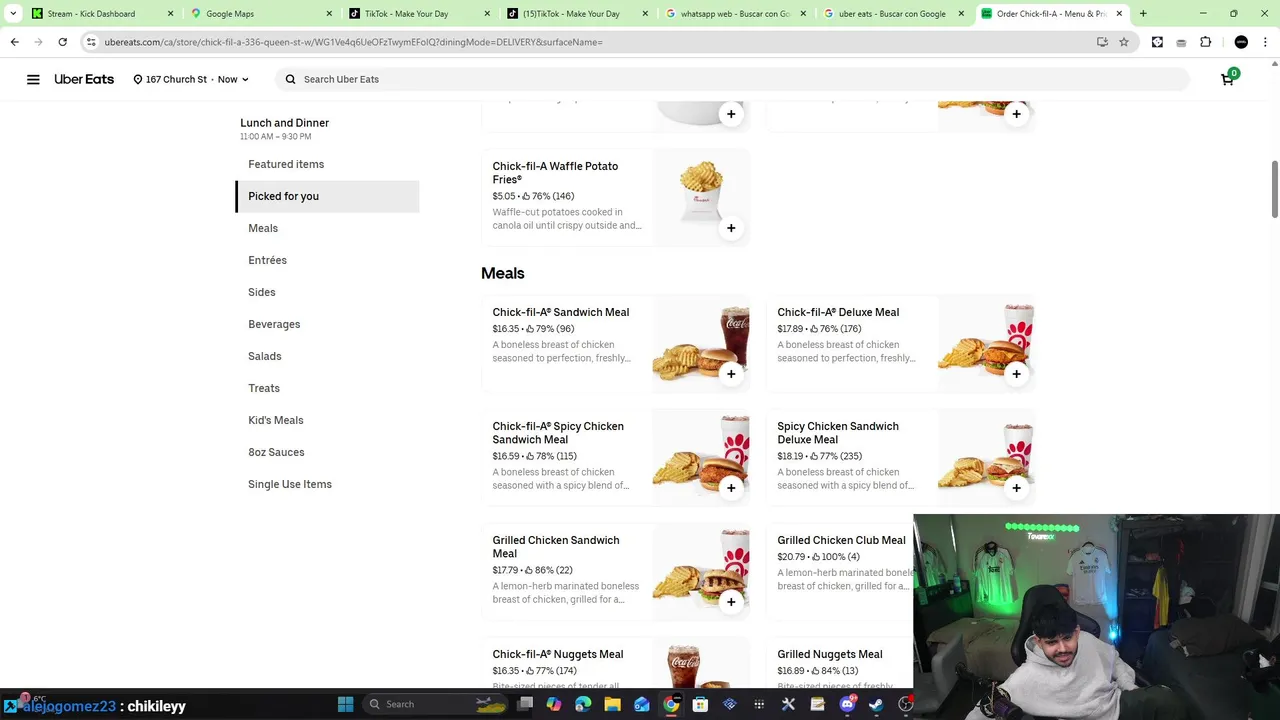Go back in browser history

pos(14,42)
